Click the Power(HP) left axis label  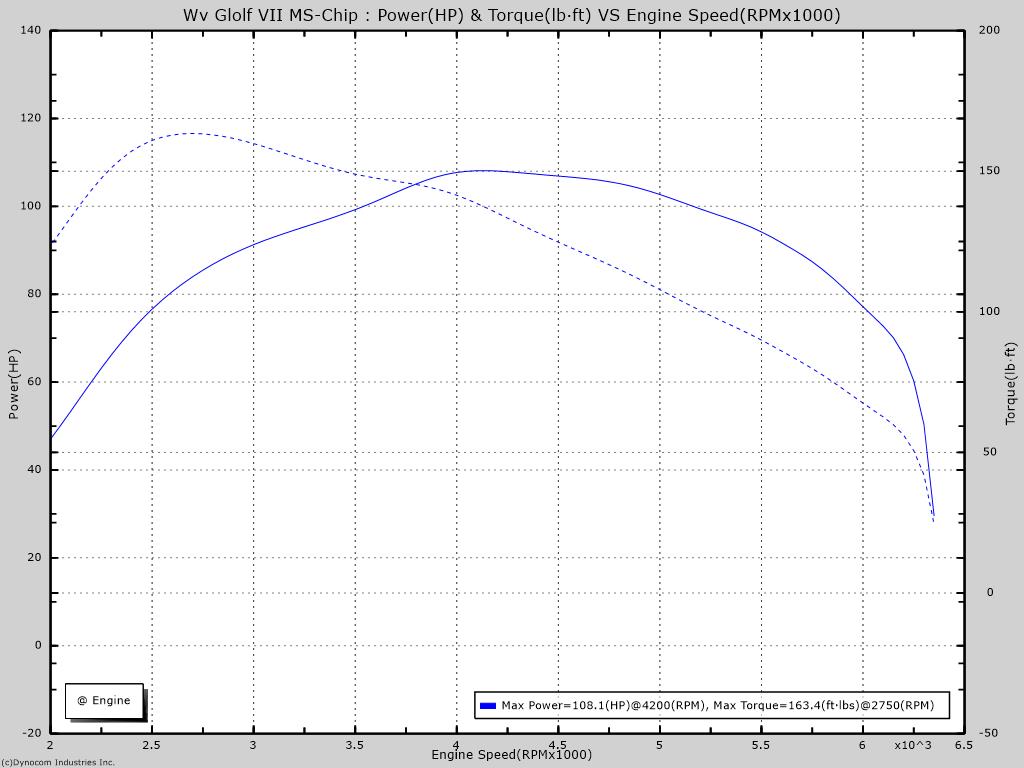coord(14,384)
